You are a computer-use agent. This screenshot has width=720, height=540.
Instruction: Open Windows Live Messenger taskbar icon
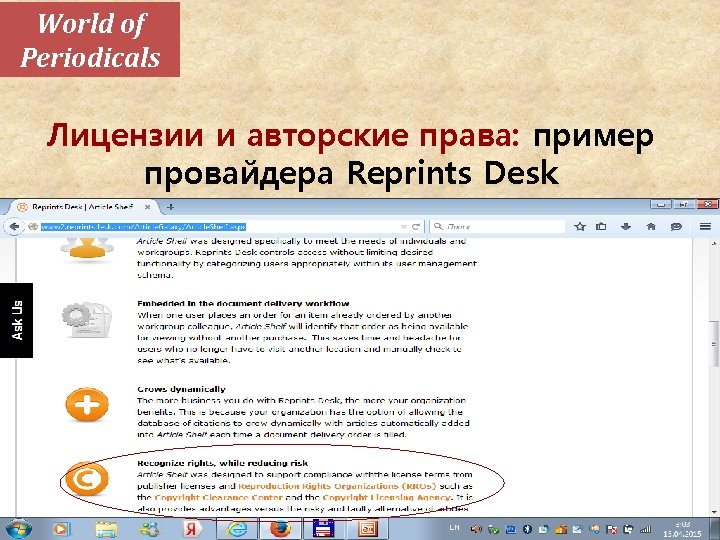(150, 529)
